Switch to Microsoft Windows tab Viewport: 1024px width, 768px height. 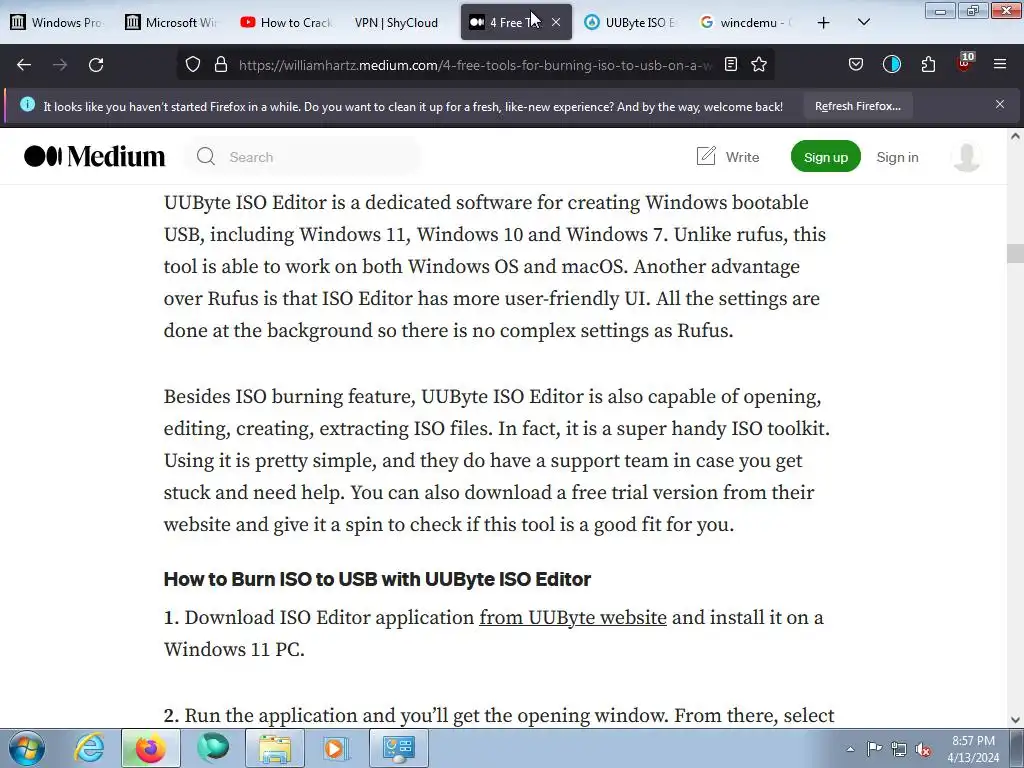tap(172, 22)
